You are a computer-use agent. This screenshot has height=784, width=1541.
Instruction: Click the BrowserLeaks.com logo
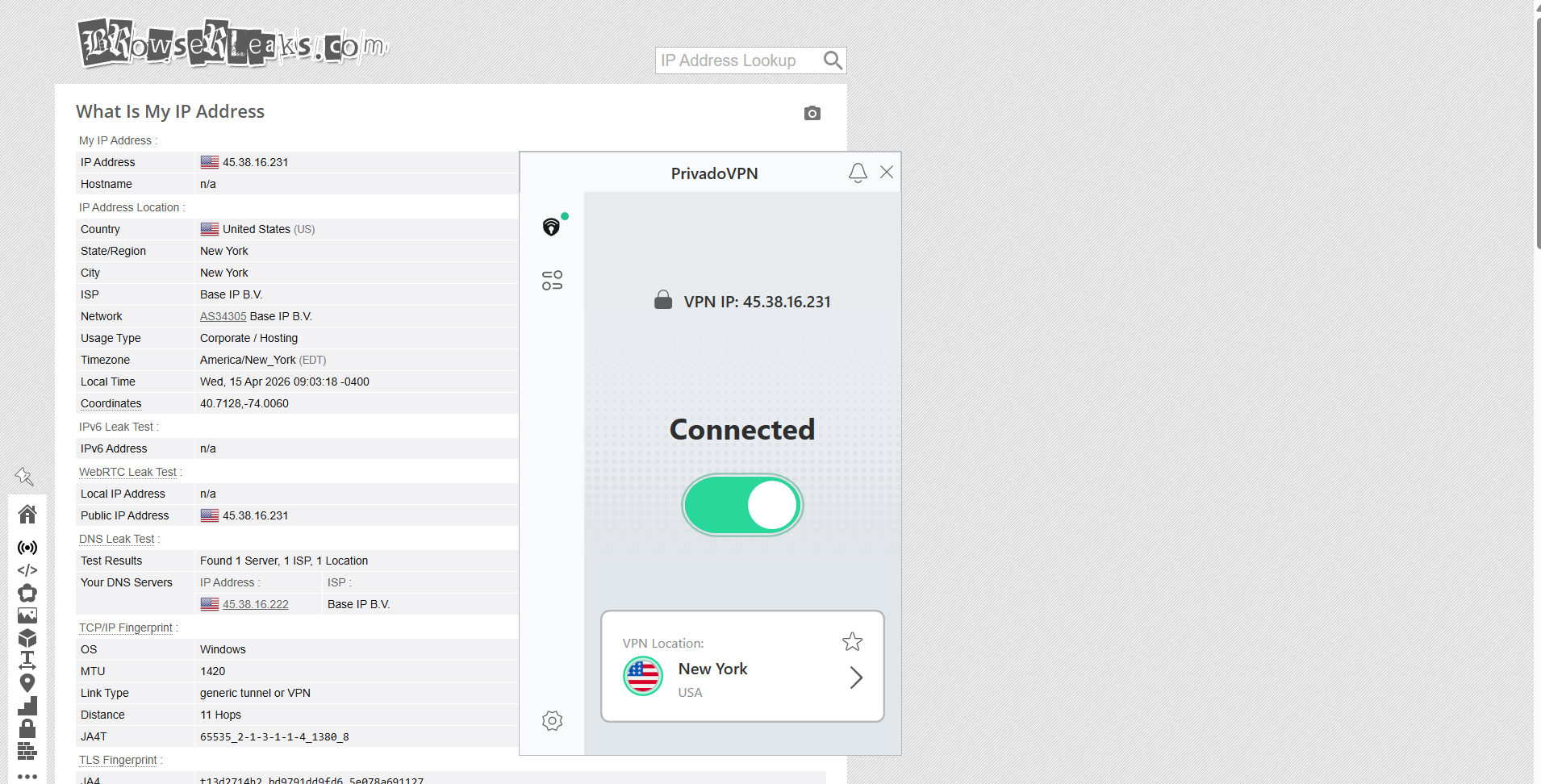[233, 43]
